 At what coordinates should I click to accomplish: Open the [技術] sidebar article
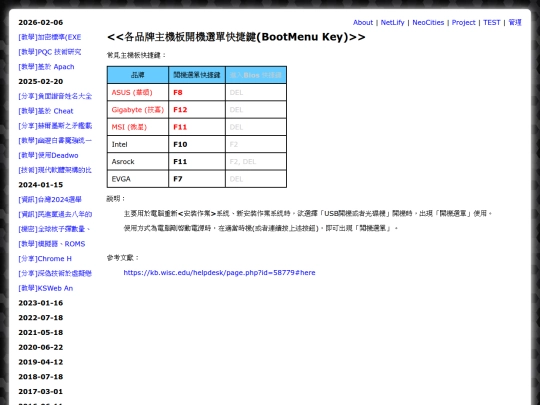click(x=55, y=170)
